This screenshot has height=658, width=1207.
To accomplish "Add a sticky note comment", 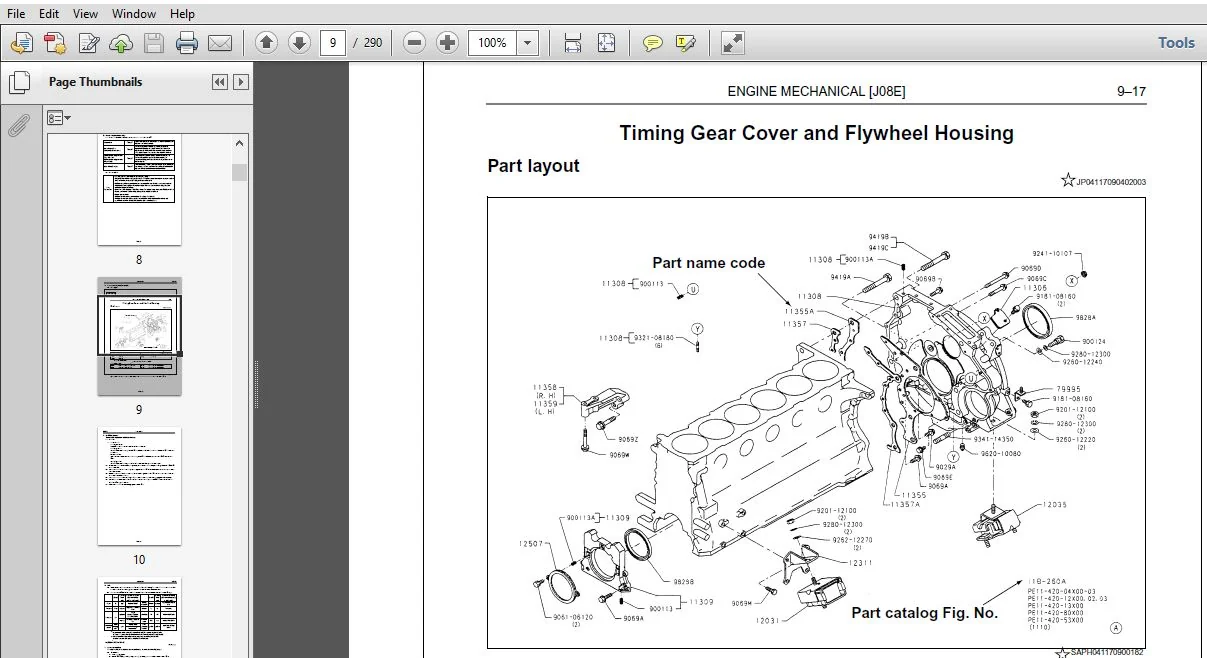I will tap(653, 43).
